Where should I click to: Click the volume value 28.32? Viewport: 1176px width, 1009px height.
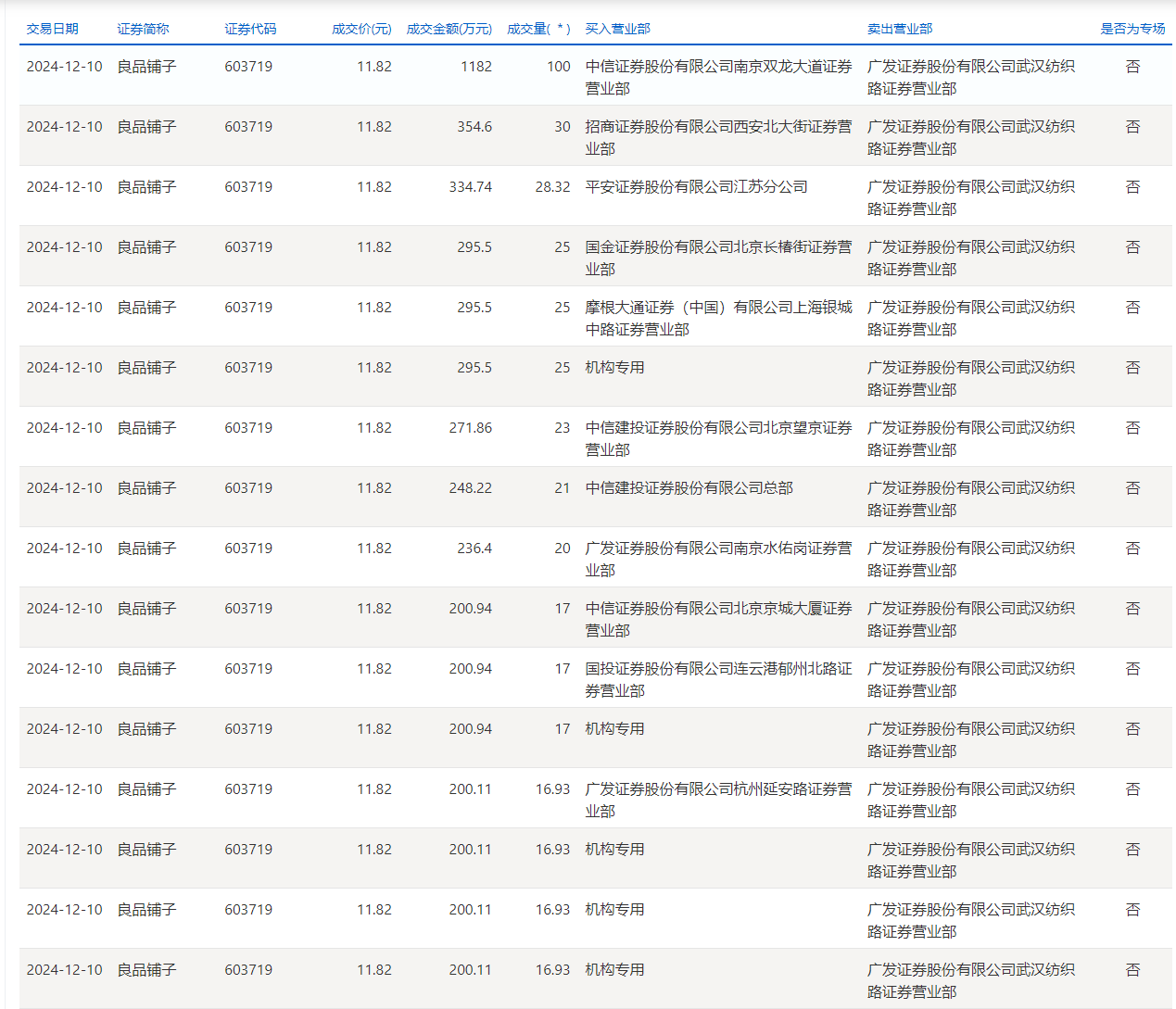[x=552, y=187]
